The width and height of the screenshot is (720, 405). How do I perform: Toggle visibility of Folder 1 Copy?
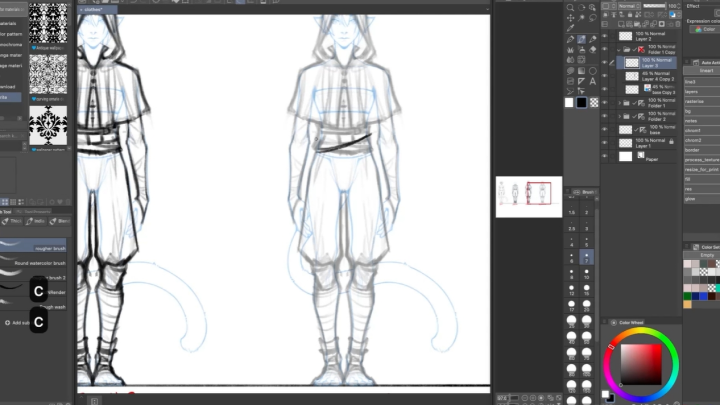tap(604, 48)
